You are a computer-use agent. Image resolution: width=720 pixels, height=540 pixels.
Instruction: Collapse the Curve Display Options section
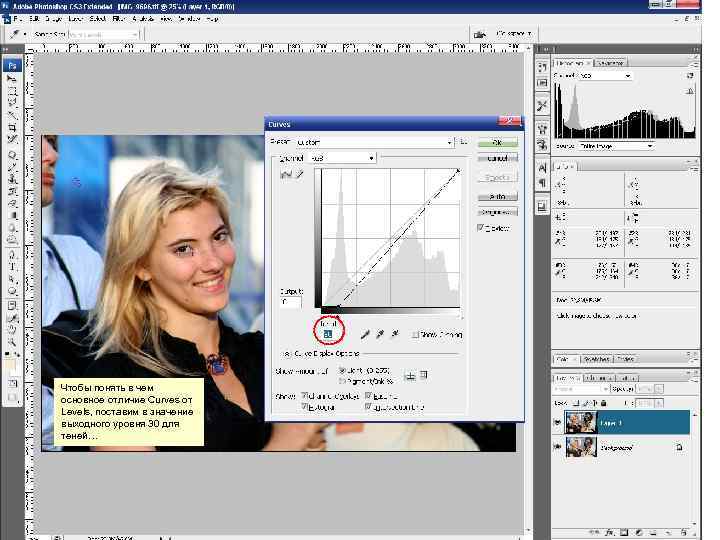287,354
